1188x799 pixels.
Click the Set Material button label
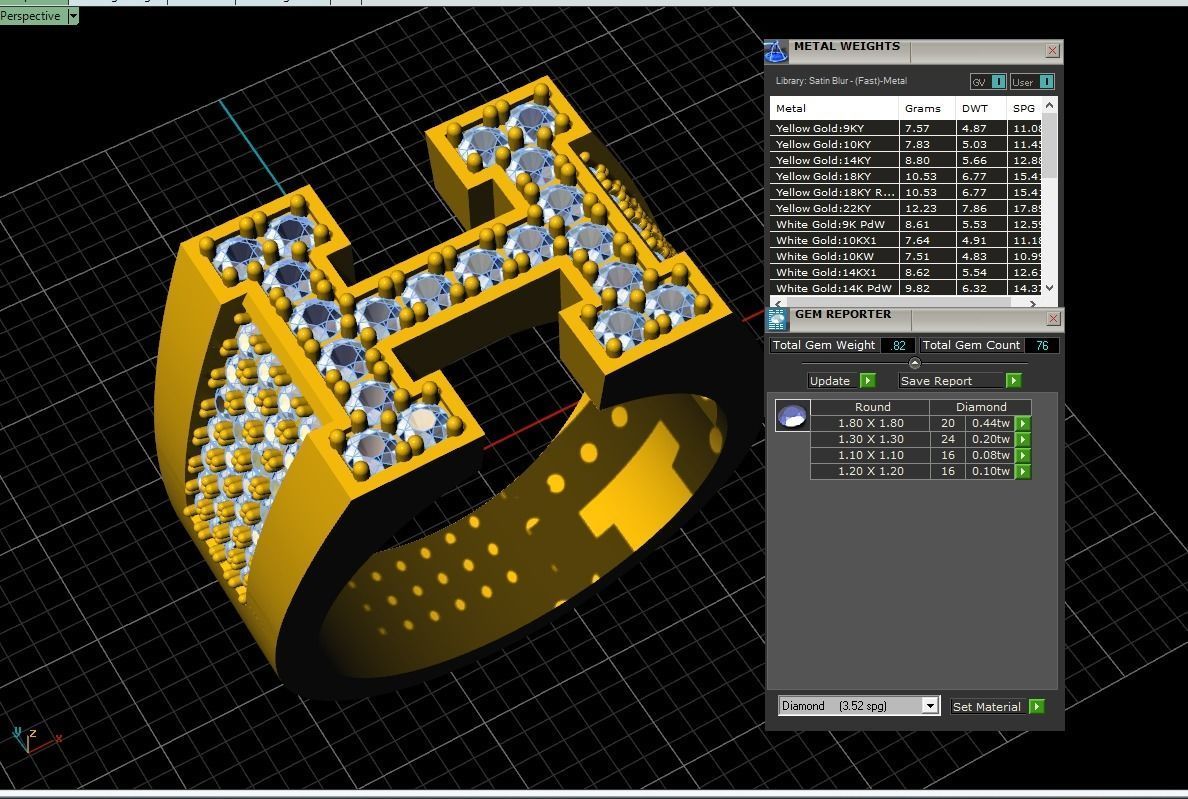pos(986,707)
